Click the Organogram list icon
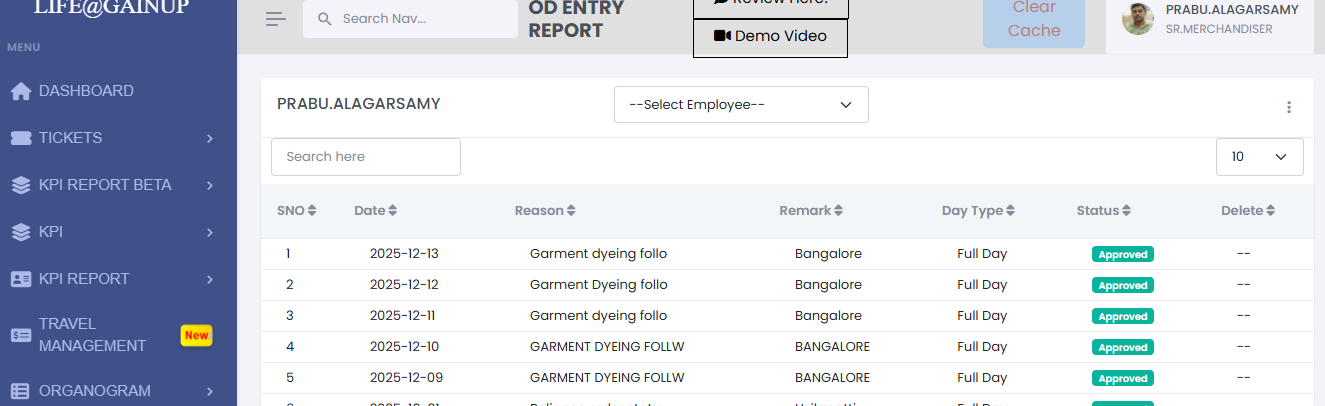 21,391
